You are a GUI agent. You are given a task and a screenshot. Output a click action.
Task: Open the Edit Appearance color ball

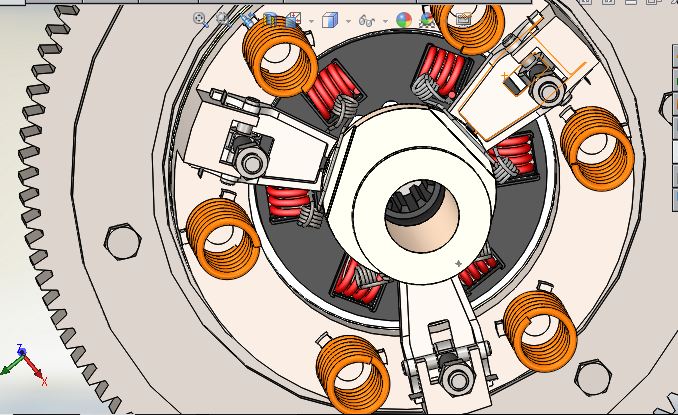(404, 20)
